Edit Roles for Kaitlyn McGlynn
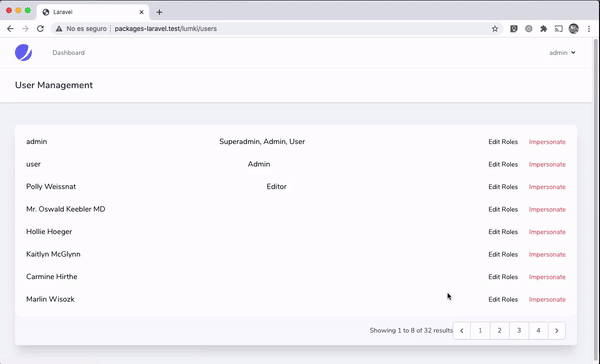The image size is (600, 364). click(x=503, y=255)
